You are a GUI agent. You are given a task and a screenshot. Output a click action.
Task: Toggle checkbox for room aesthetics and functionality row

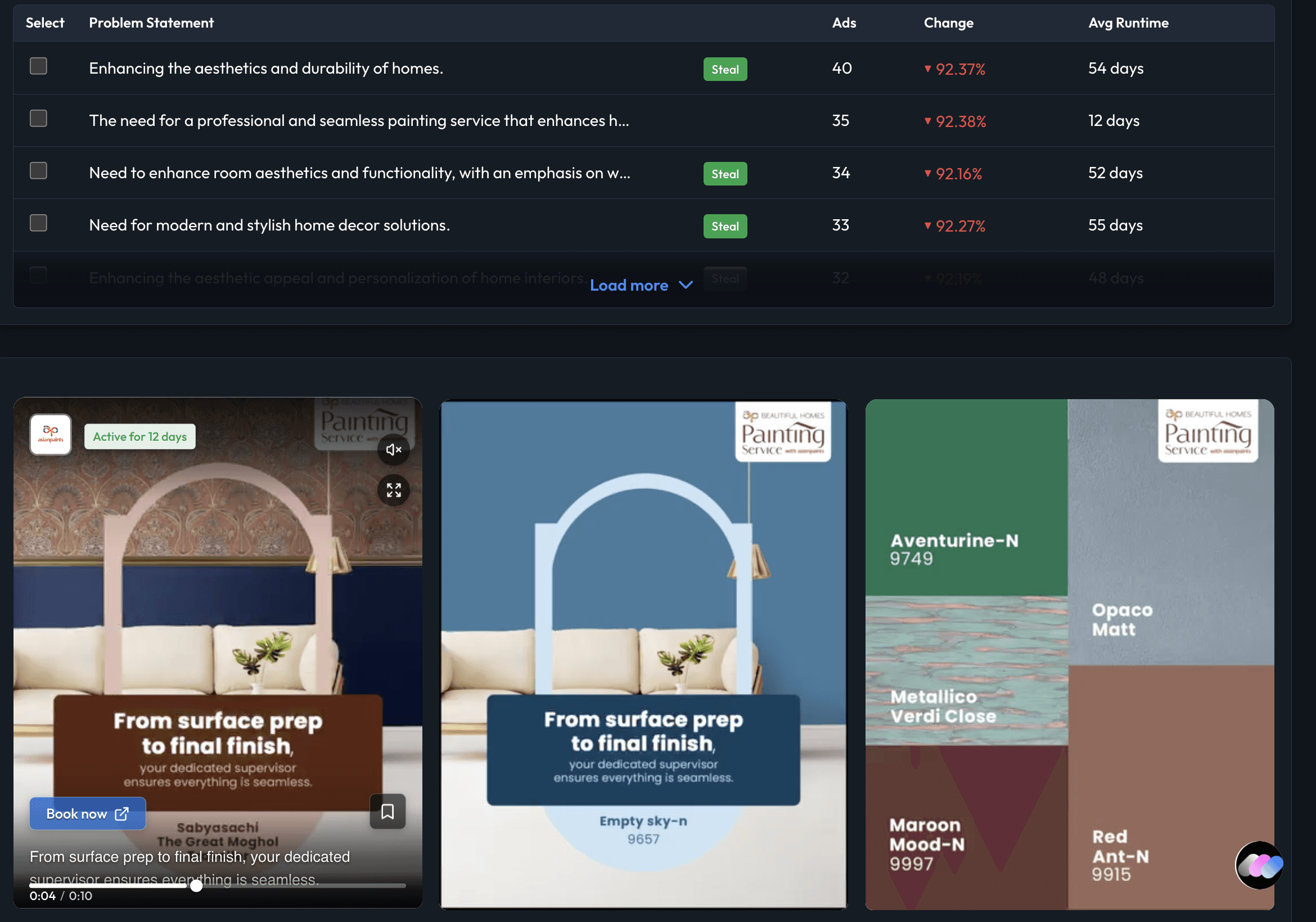click(38, 171)
